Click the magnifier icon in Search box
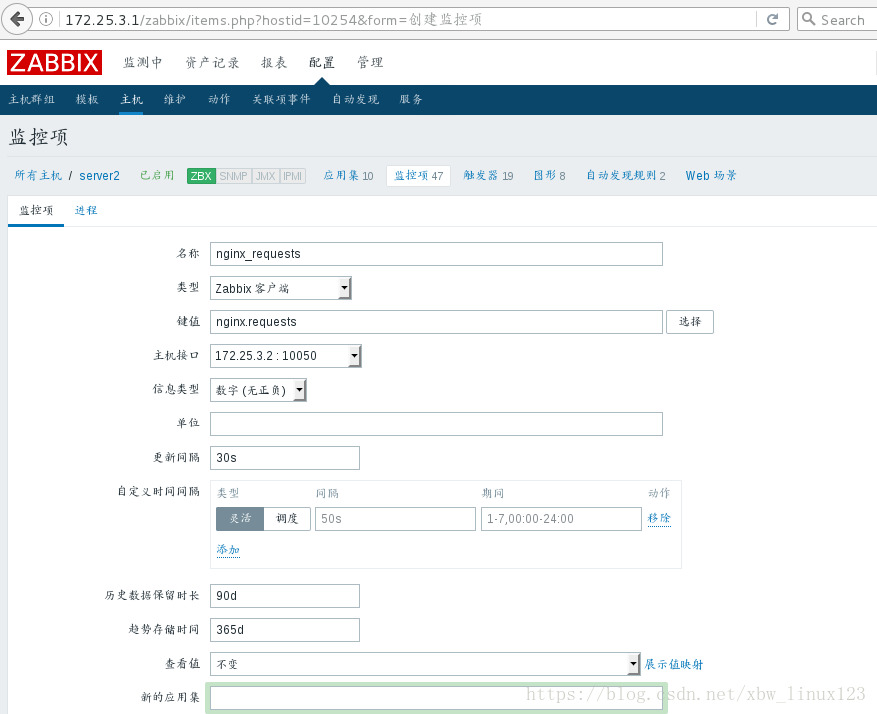This screenshot has width=877, height=714. tap(808, 19)
